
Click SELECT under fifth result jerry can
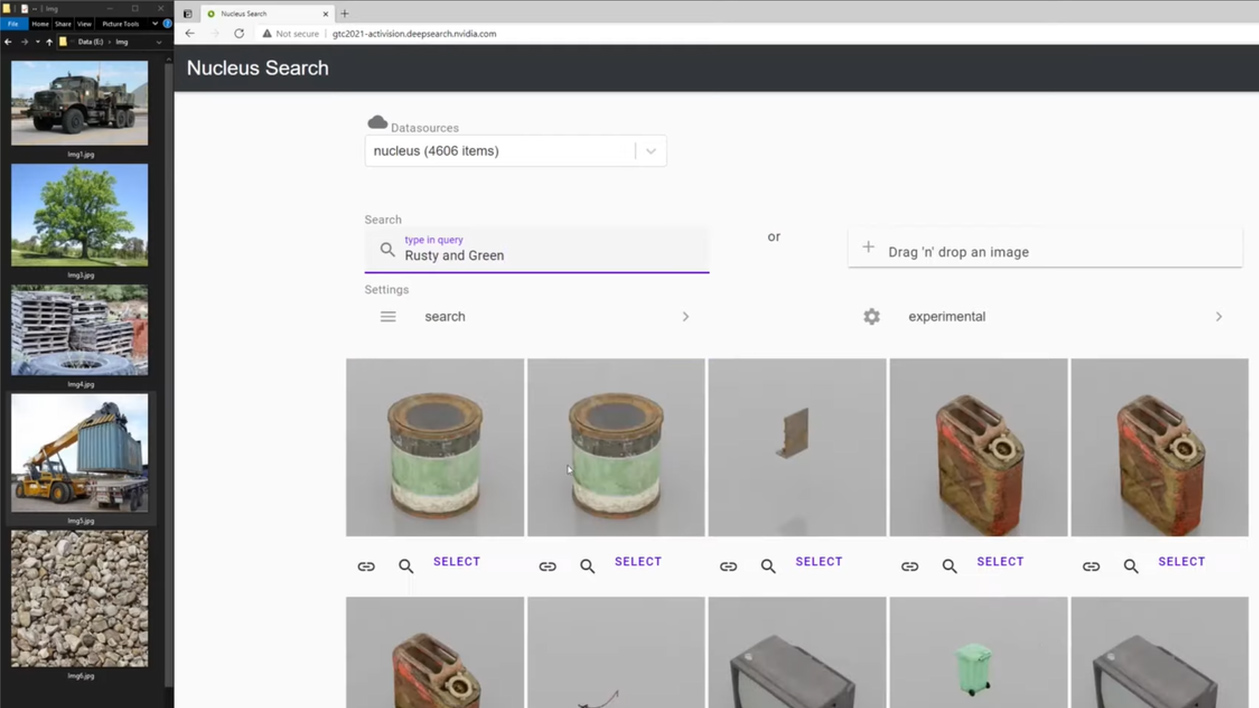point(1182,562)
